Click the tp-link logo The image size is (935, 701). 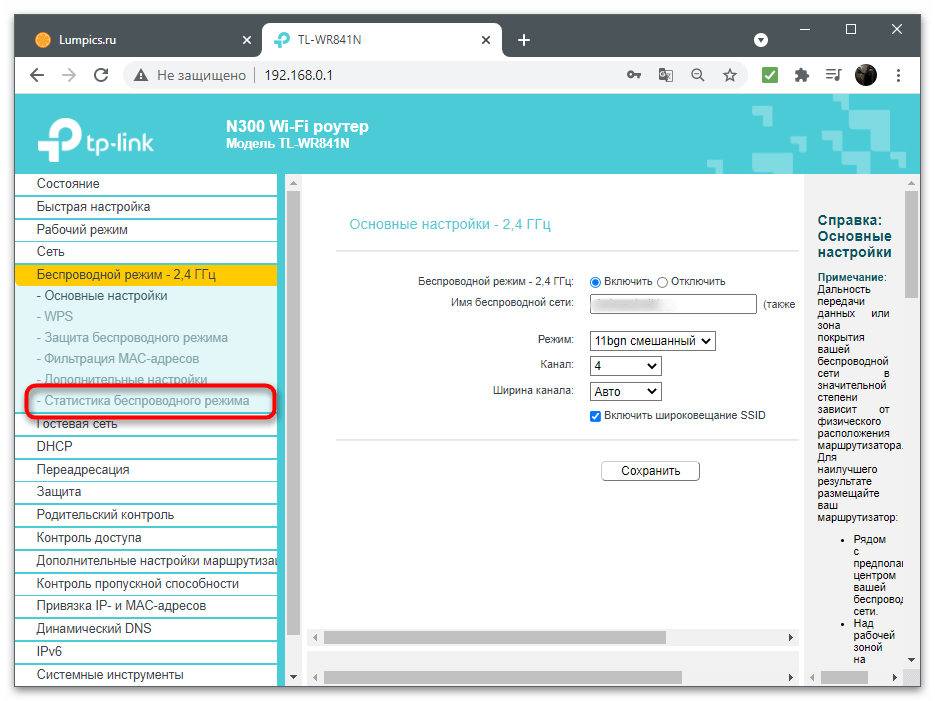click(x=95, y=139)
